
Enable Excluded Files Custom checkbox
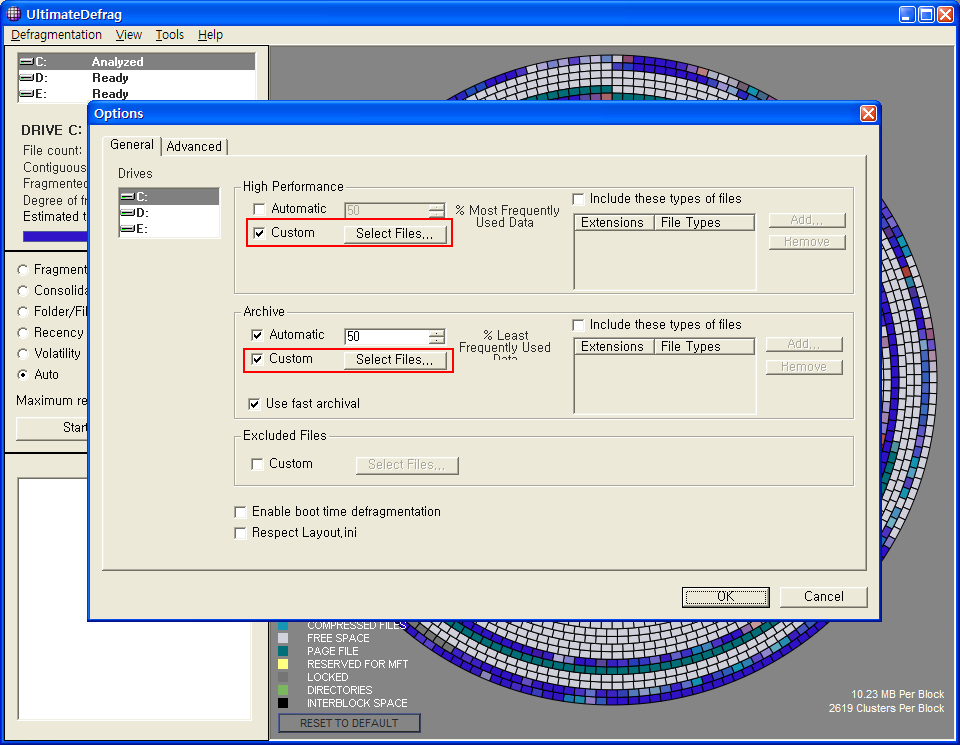pyautogui.click(x=257, y=464)
